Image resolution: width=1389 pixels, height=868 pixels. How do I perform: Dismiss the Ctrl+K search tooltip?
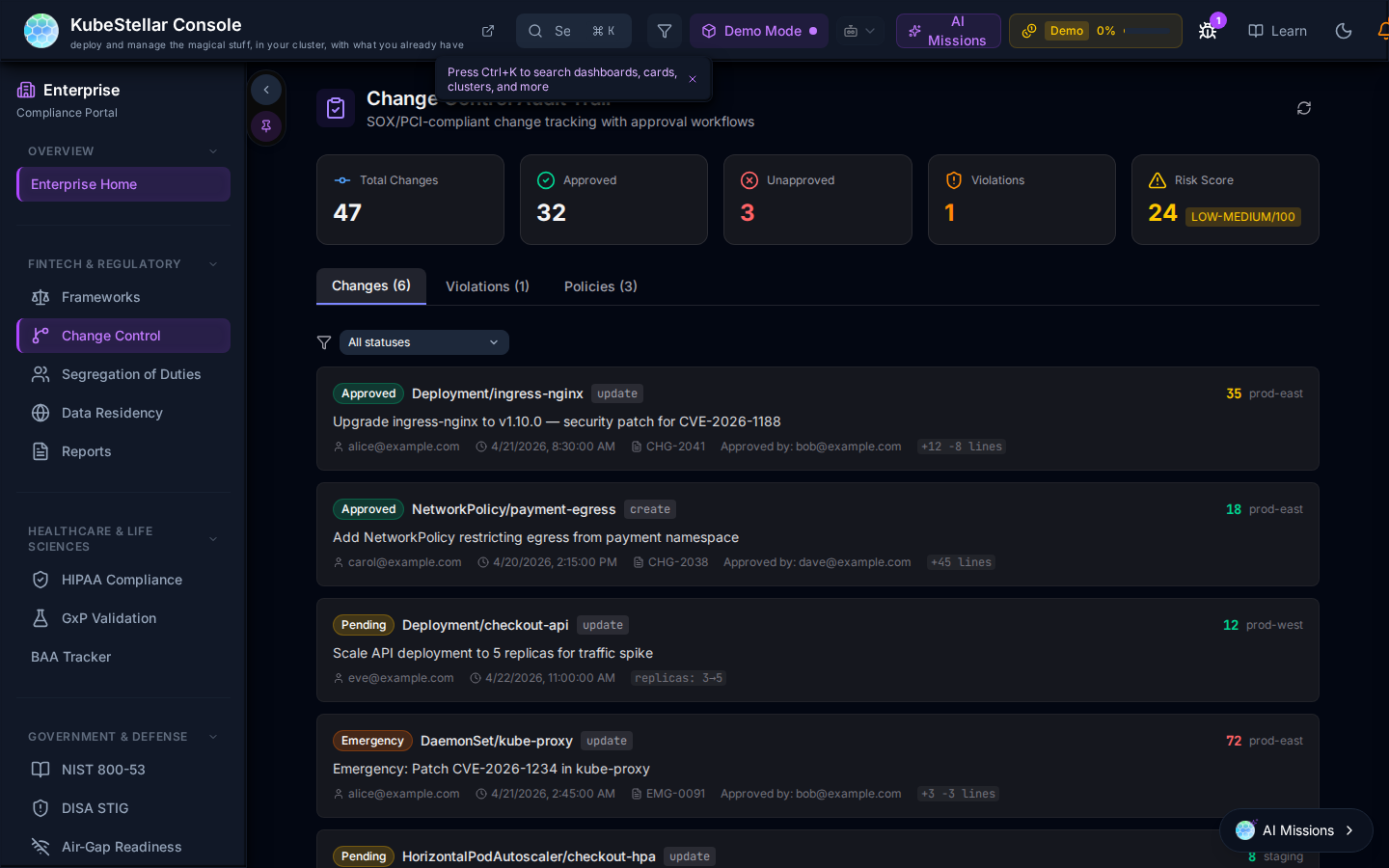[x=693, y=79]
